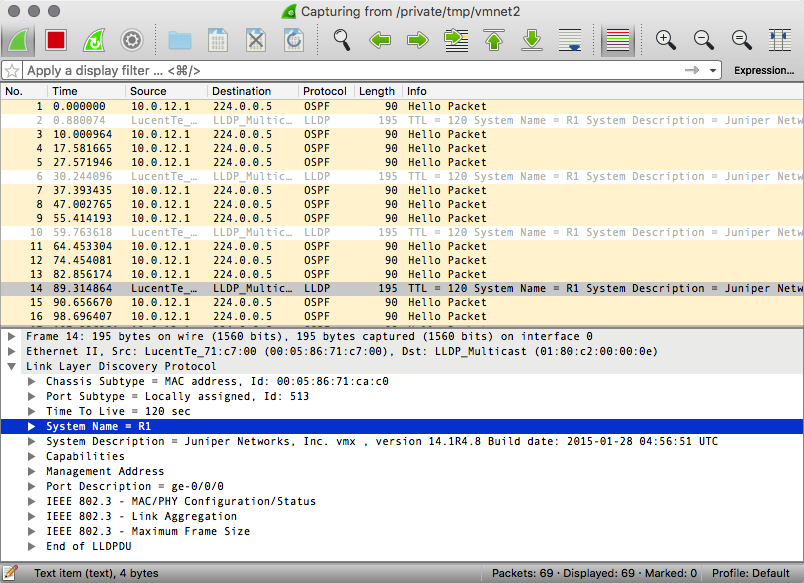Screen dimensions: 804x583
Task: Sort packets by Length column
Action: (x=378, y=91)
